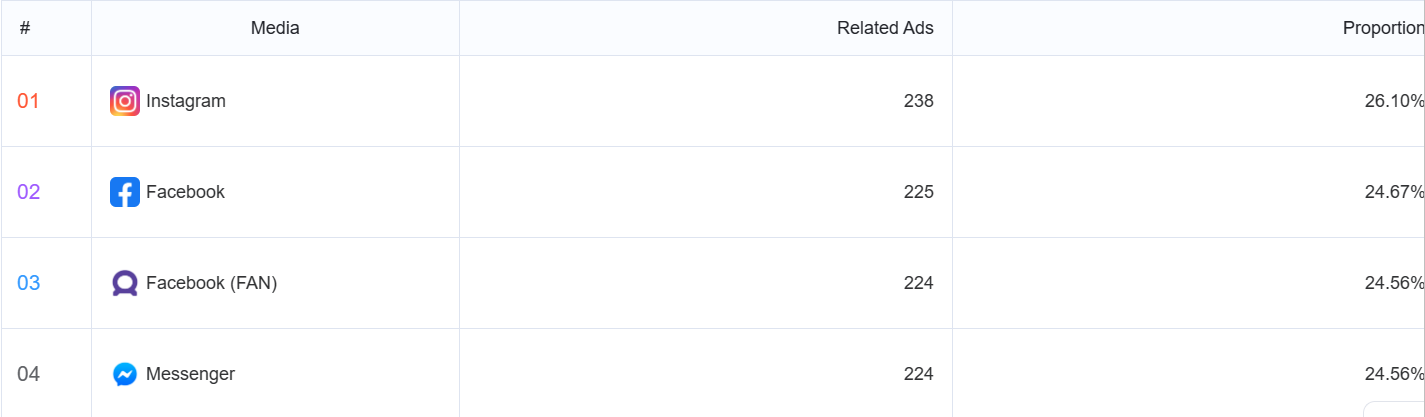Screen dimensions: 1425x417
Task: Sort by the Related Ads column header
Action: coord(885,28)
